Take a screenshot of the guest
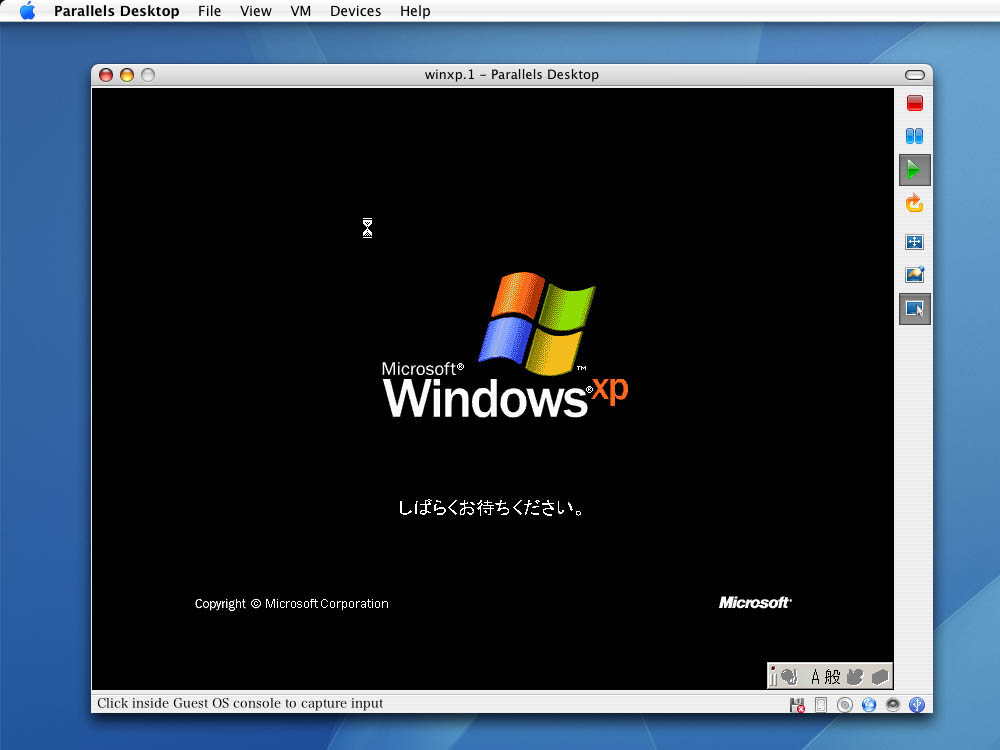Image resolution: width=1000 pixels, height=750 pixels. (914, 274)
